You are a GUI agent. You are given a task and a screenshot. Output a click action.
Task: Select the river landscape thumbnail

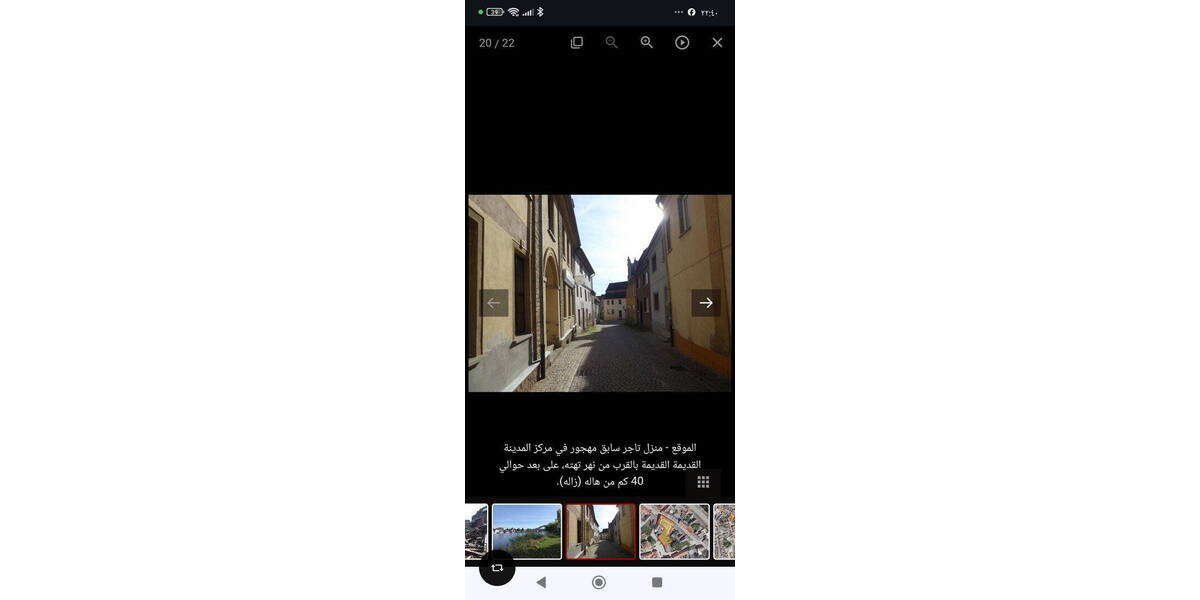click(527, 531)
